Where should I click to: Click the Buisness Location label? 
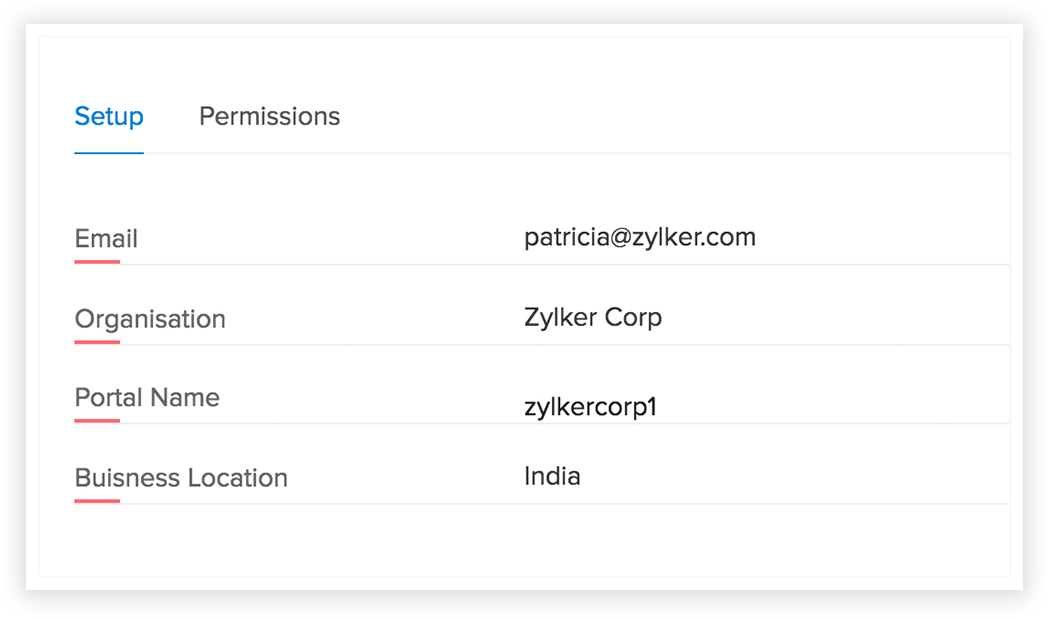coord(181,478)
